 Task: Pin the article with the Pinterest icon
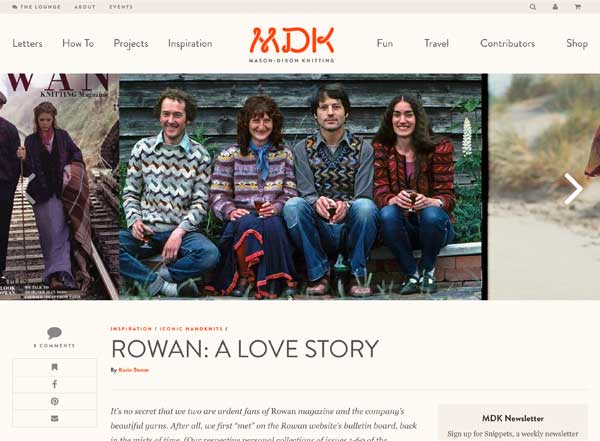(54, 401)
